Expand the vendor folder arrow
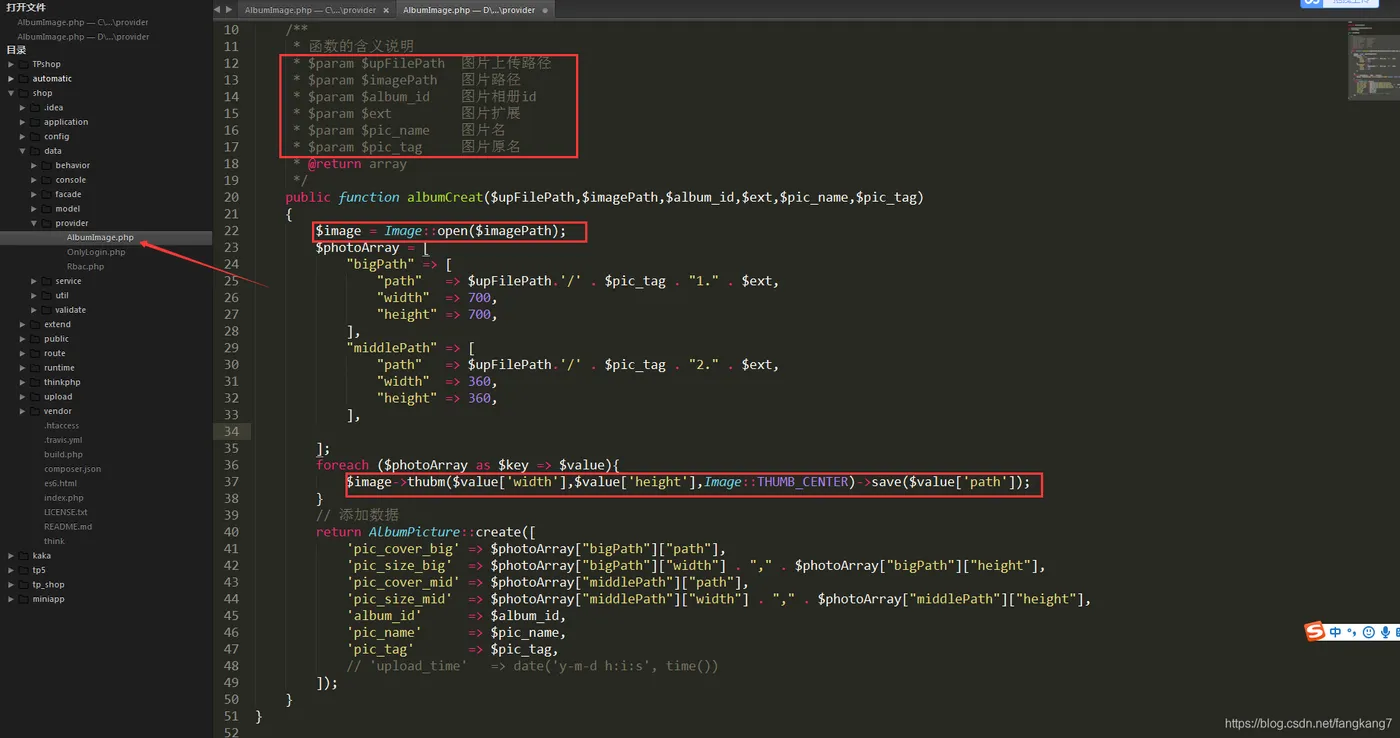The width and height of the screenshot is (1400, 738). (23, 411)
